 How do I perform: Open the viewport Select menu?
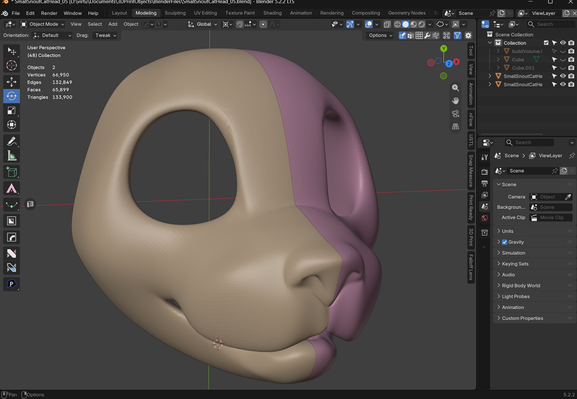(95, 24)
